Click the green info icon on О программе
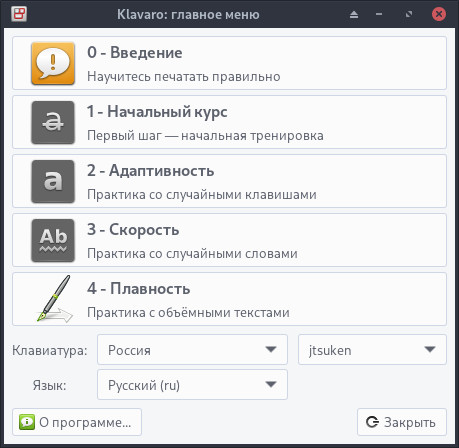This screenshot has height=448, width=459. click(27, 422)
